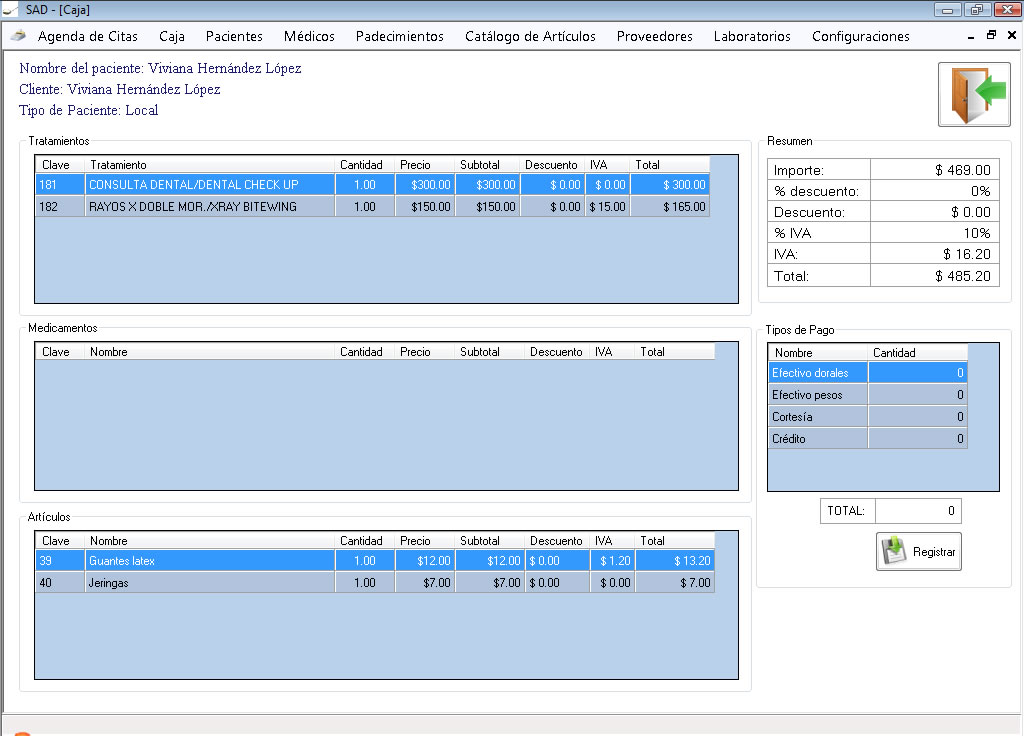Click clave 181 in Tratamientos
This screenshot has height=736, width=1024.
click(x=60, y=185)
